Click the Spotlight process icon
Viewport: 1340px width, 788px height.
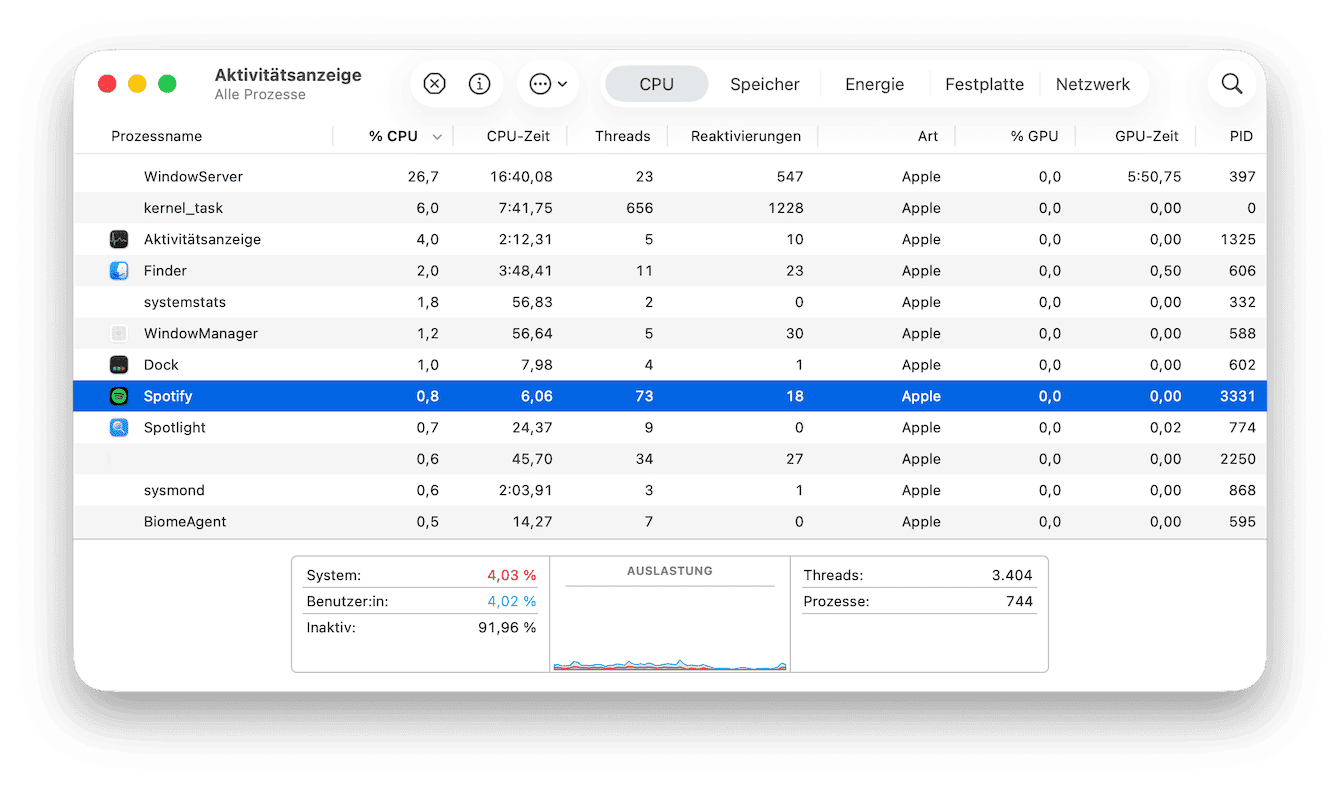click(119, 428)
